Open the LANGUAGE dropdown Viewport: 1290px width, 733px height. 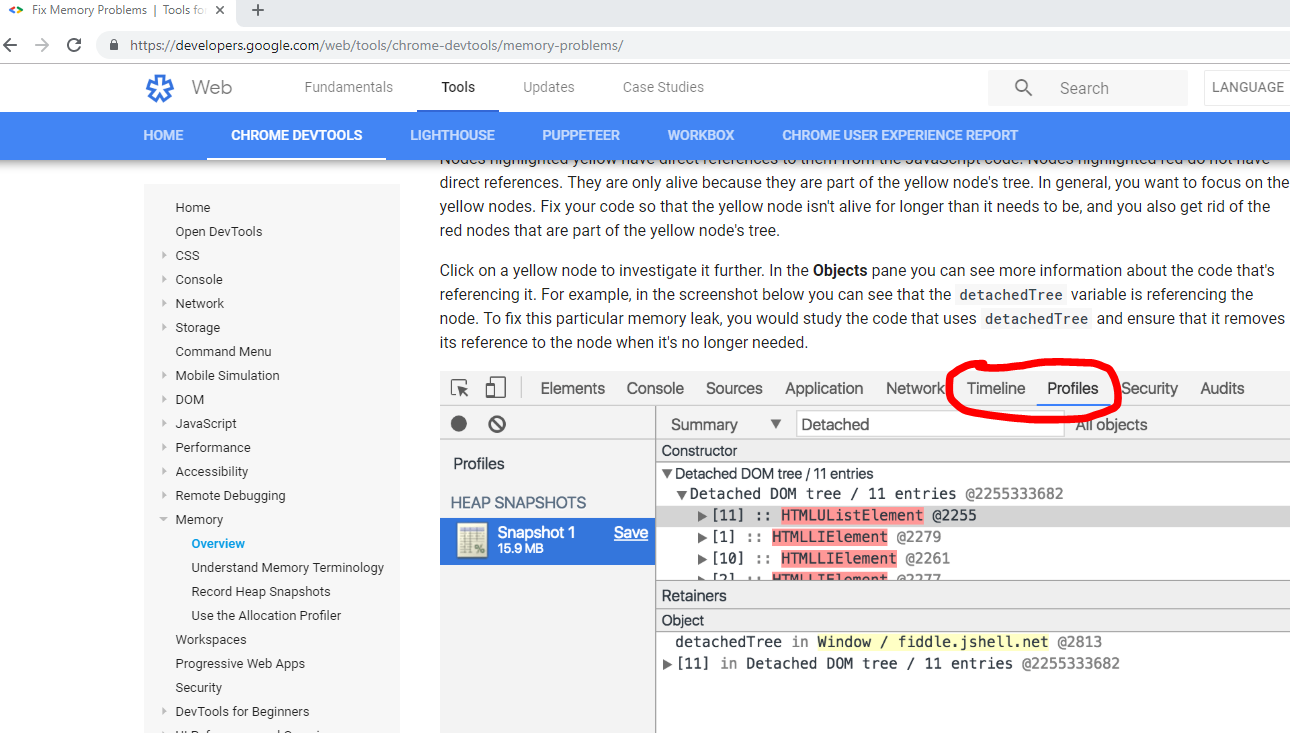coord(1246,87)
